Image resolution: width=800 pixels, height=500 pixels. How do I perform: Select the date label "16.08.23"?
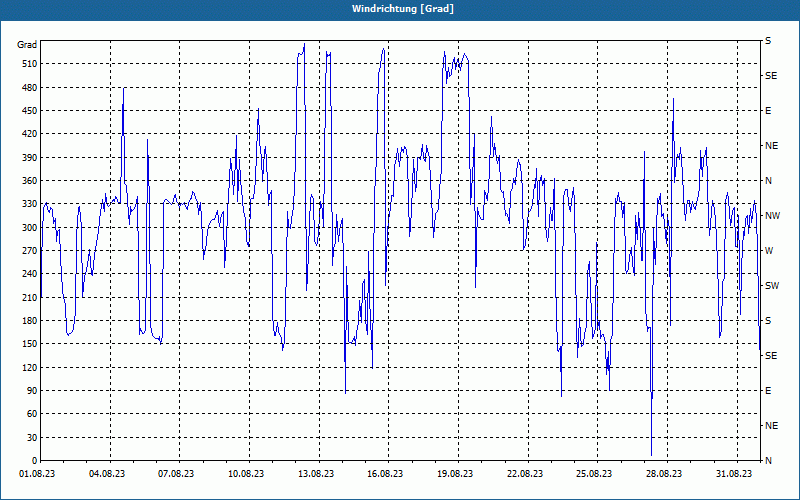click(386, 474)
